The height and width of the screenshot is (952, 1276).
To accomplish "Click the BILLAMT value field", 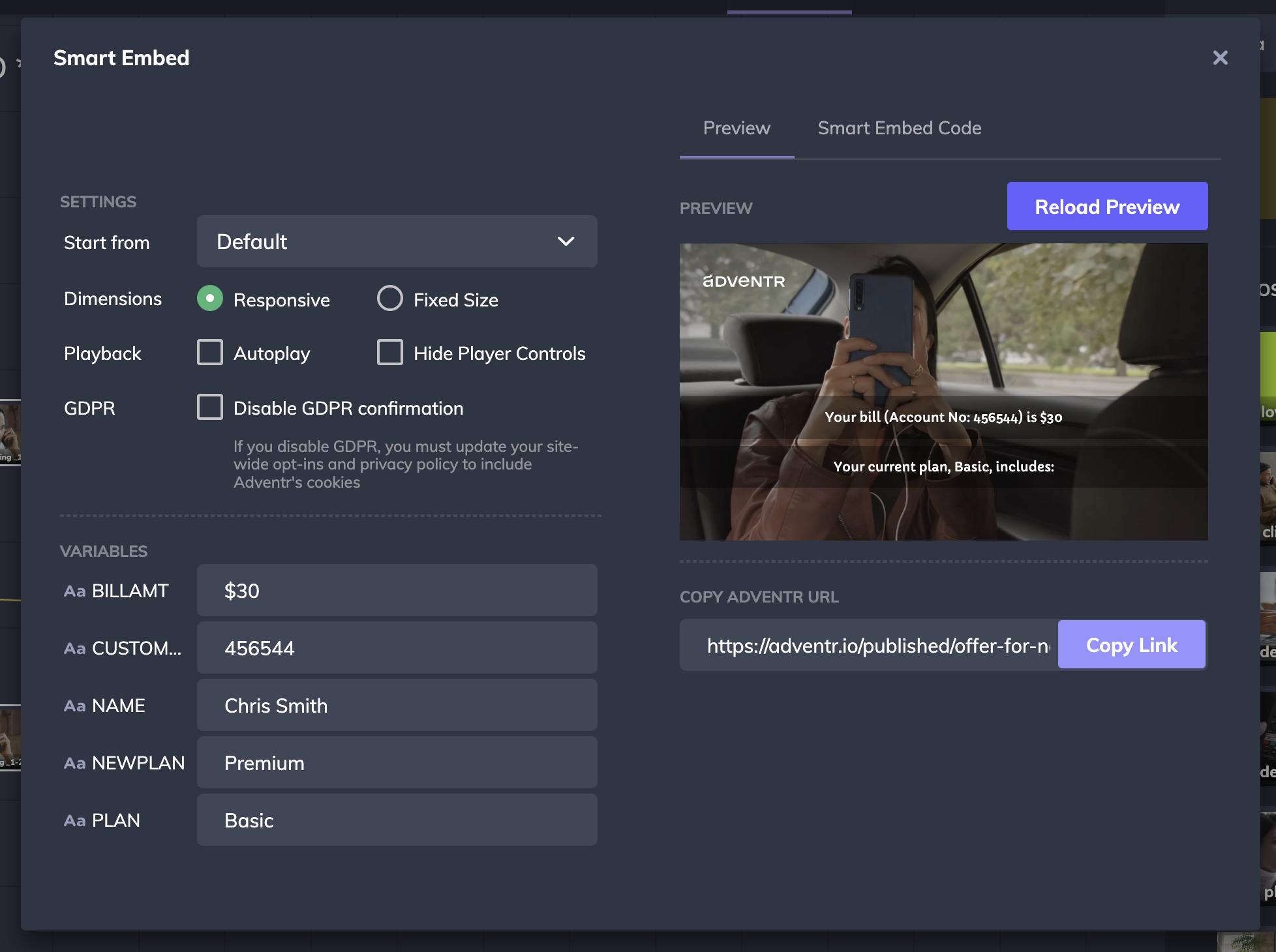I will click(x=397, y=591).
